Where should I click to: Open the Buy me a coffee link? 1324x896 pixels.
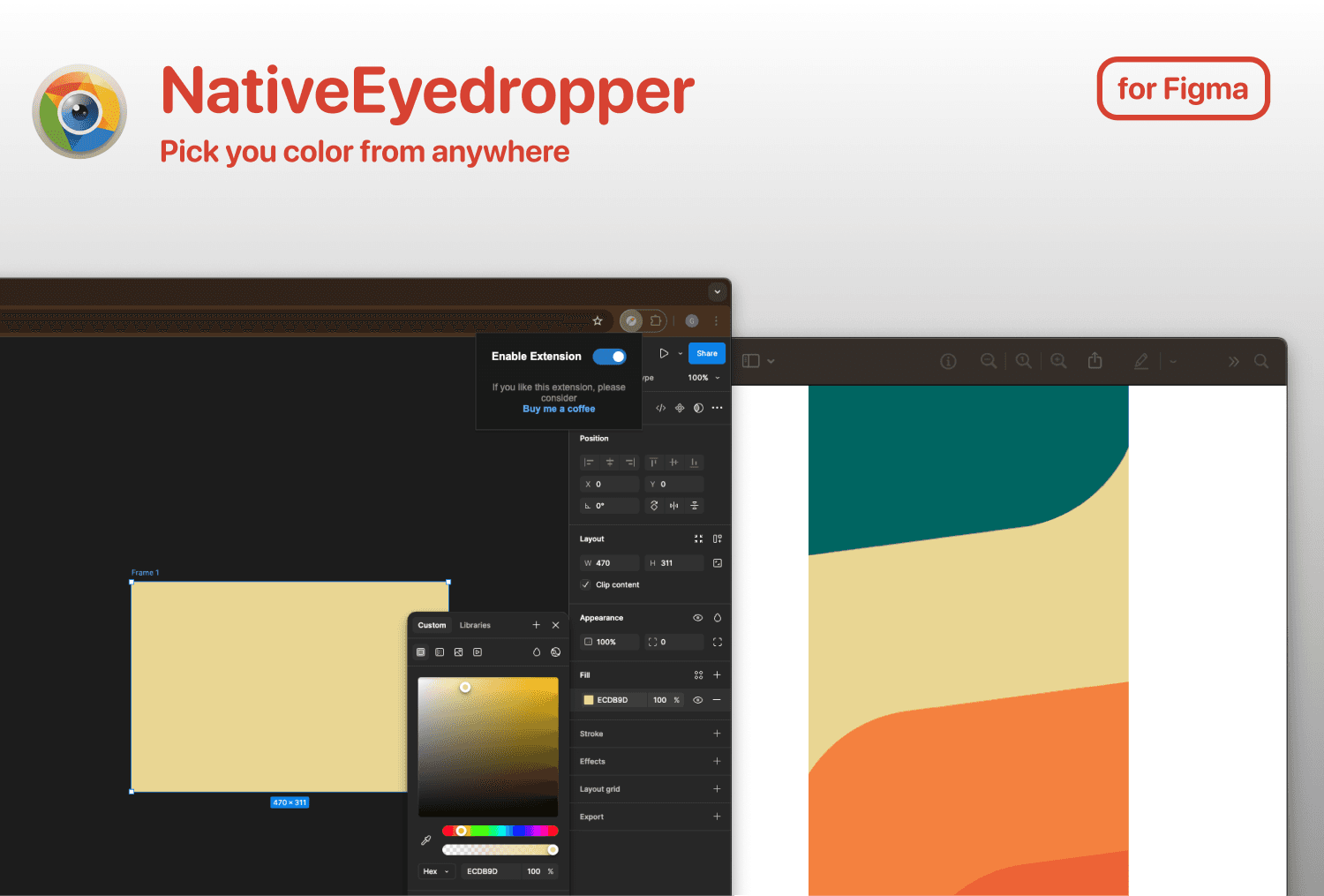pos(559,409)
